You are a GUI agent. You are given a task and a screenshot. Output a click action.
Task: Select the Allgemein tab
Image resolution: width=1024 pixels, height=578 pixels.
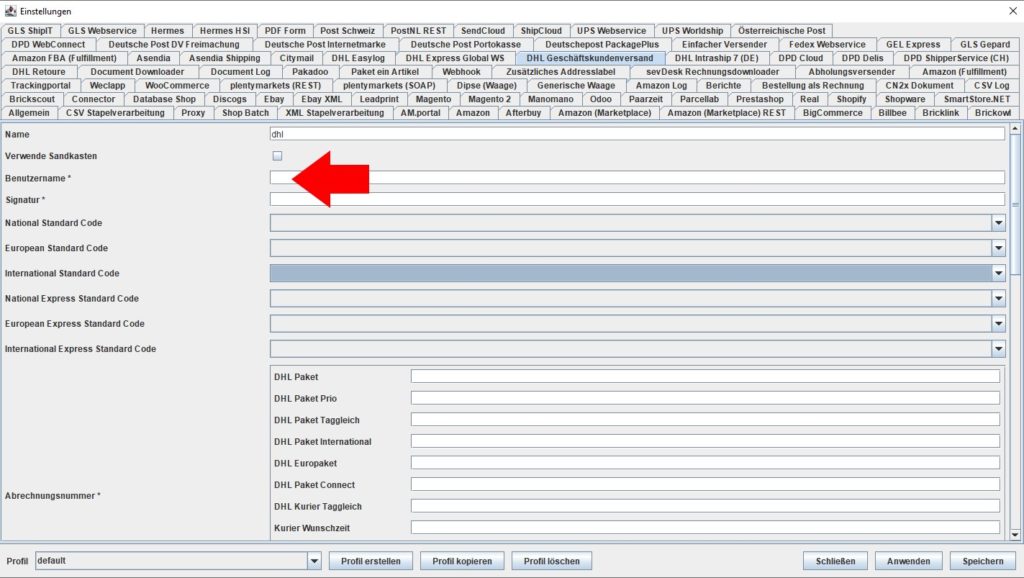click(29, 113)
